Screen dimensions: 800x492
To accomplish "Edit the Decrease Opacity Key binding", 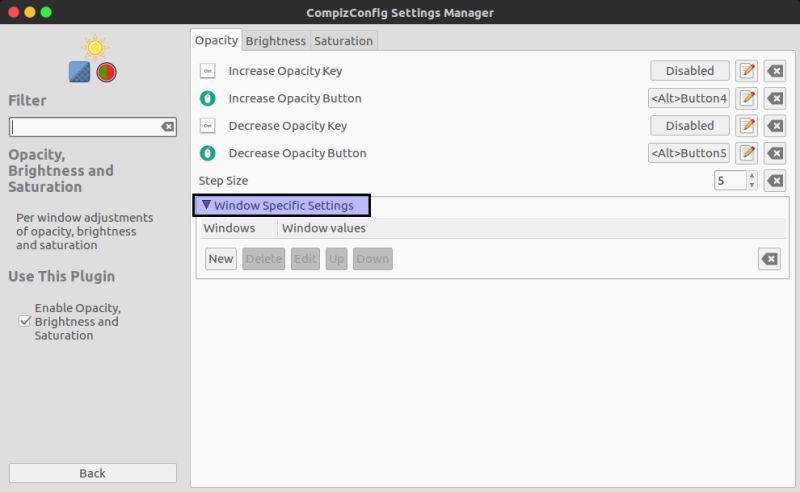I will click(x=746, y=126).
